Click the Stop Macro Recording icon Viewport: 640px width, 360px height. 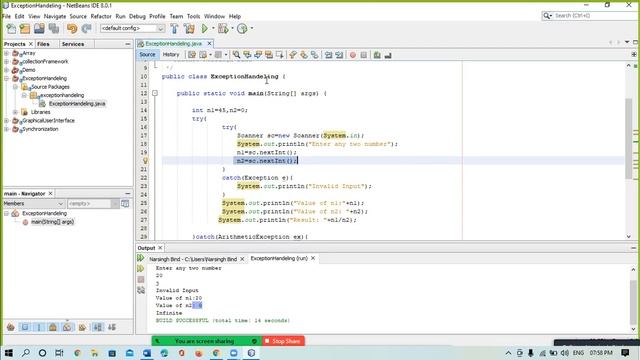(x=363, y=55)
